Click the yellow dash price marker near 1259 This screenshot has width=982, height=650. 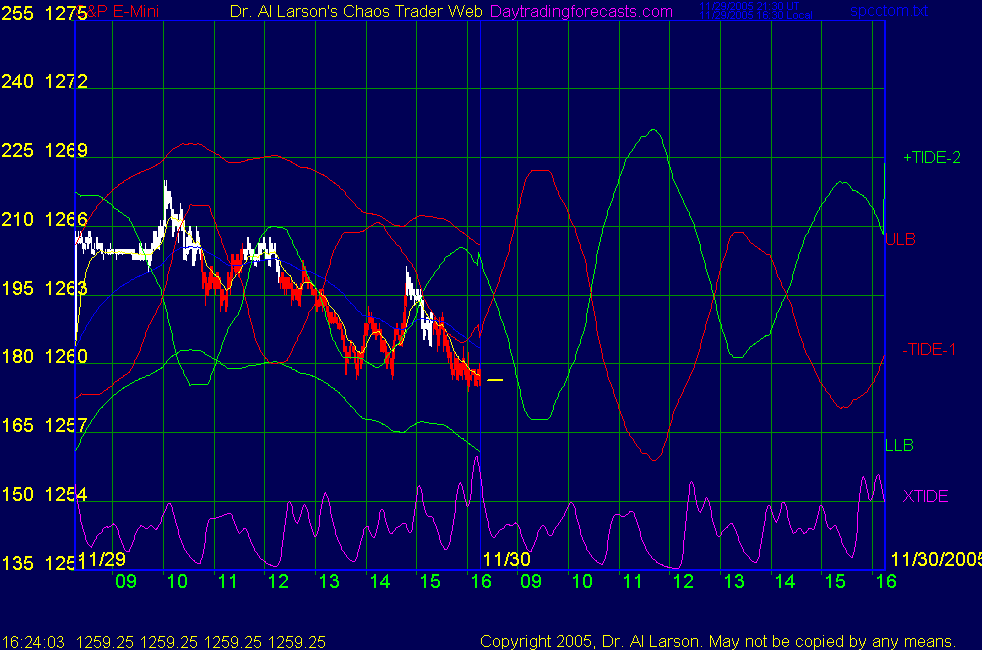[x=495, y=379]
